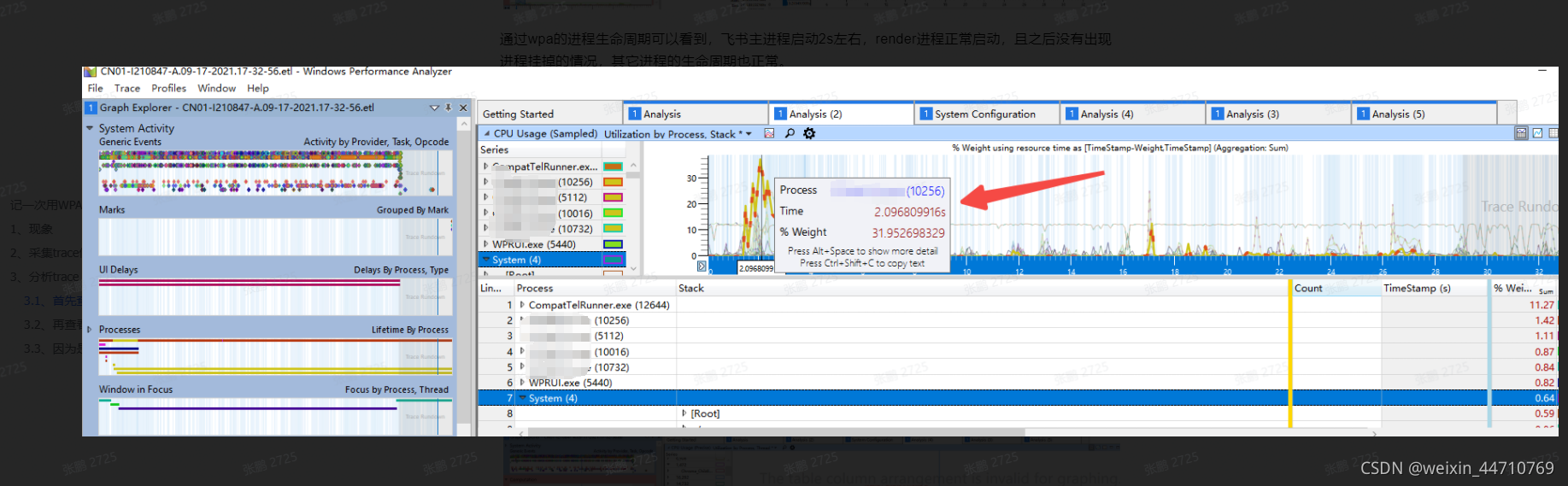The height and width of the screenshot is (486, 1568).
Task: Open the search magnifier in CPU Usage toolbar
Action: (790, 133)
